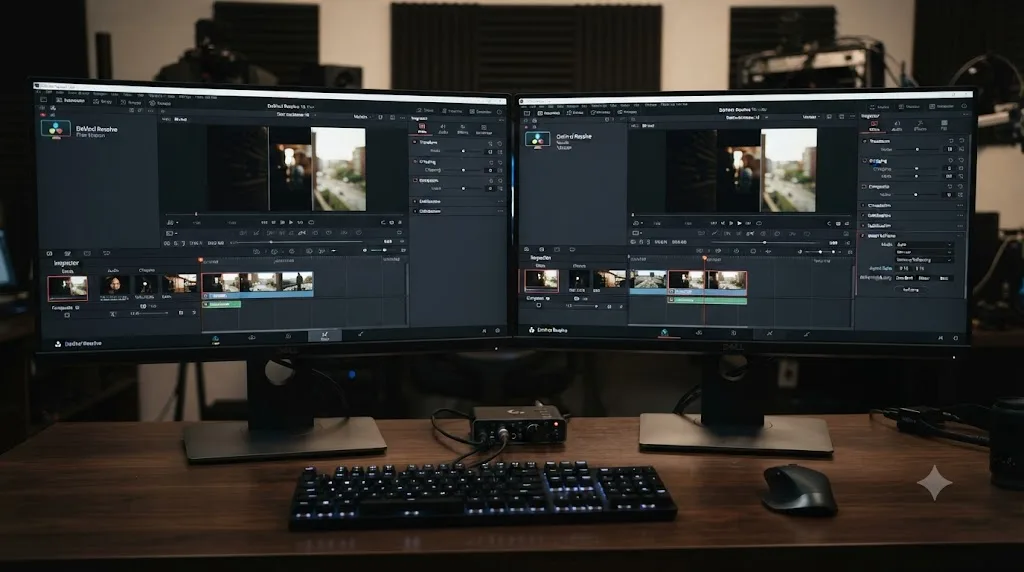Open the Audio tab icon in left Inspector
Screen dimensions: 1024x572
[443, 129]
